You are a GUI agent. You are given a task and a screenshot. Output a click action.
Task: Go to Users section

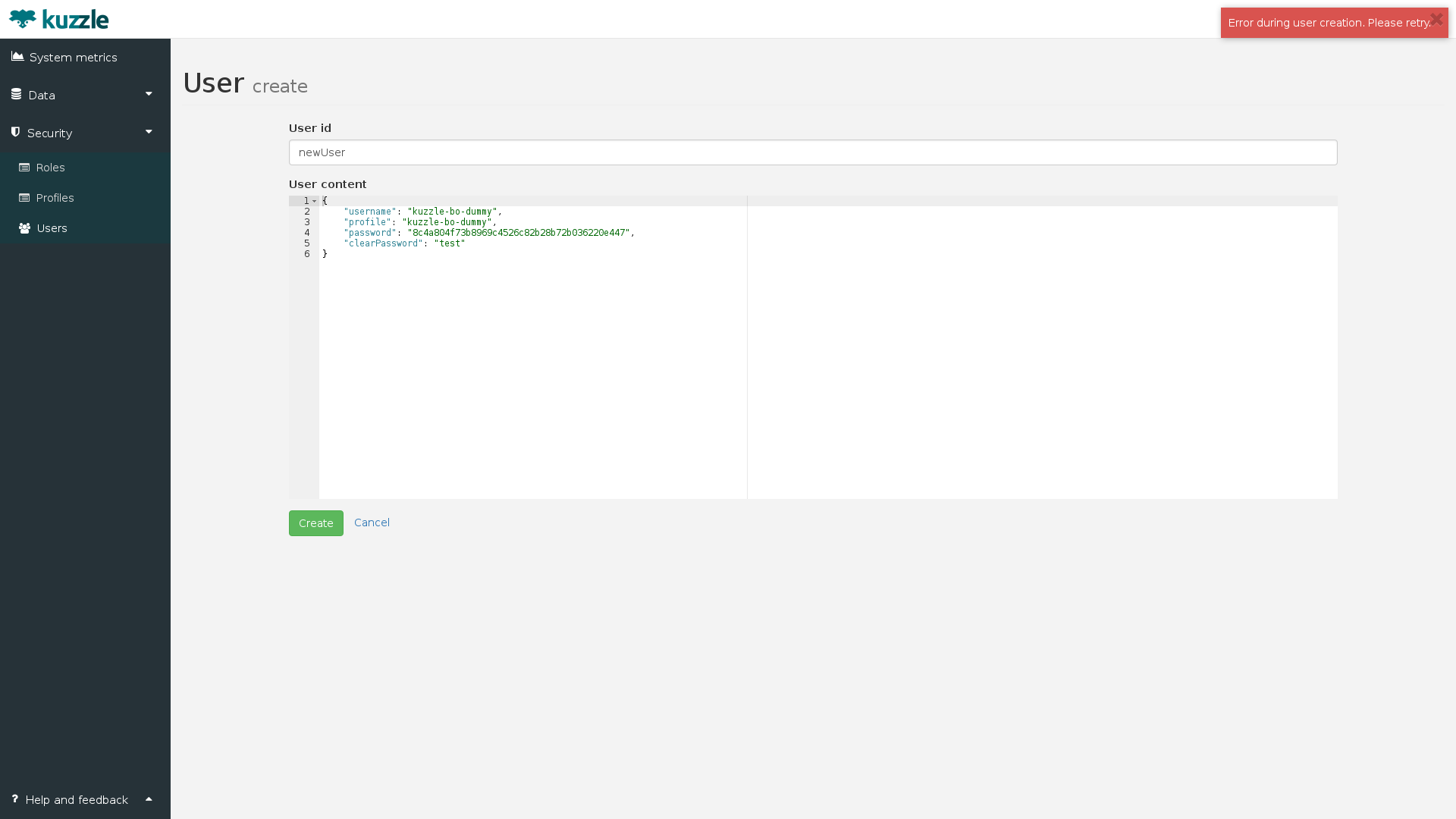click(85, 228)
